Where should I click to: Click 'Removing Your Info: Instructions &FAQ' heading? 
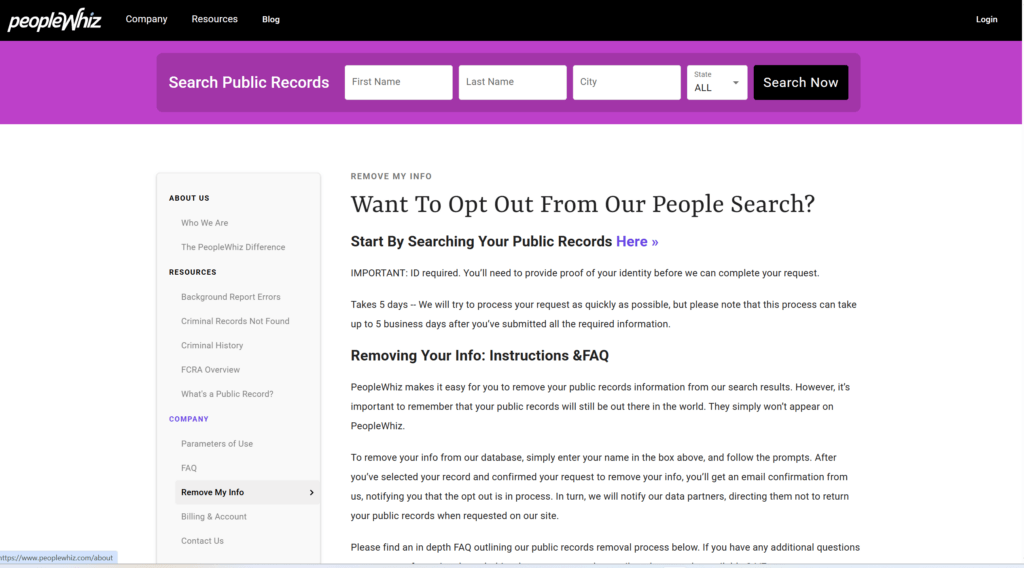(479, 356)
